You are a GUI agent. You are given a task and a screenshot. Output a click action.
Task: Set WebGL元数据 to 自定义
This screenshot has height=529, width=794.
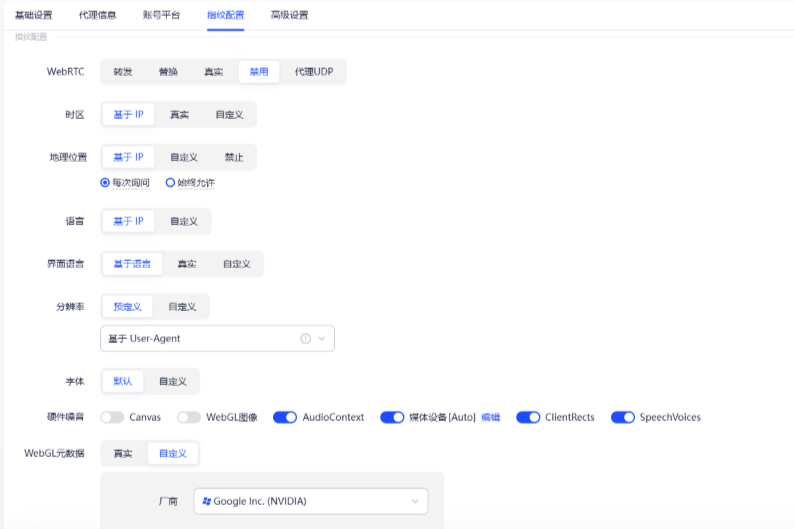tap(173, 454)
